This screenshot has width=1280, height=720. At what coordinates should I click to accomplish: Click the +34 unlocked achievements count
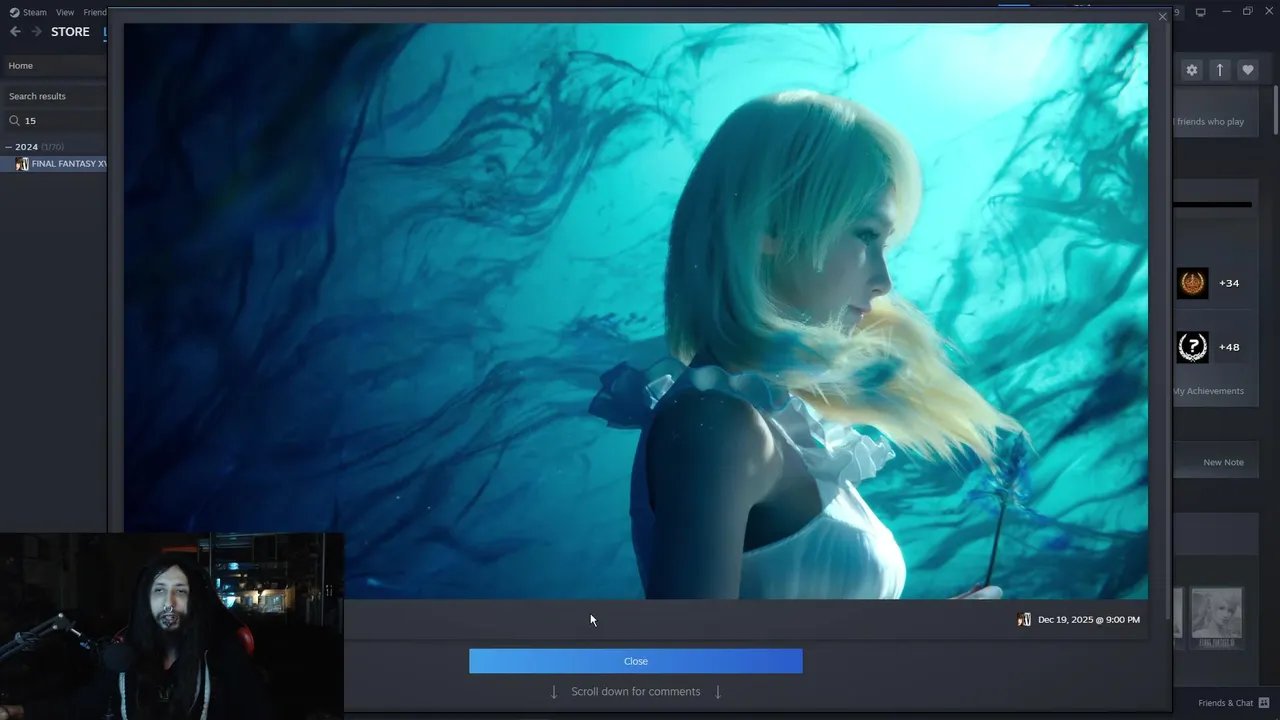pyautogui.click(x=1229, y=283)
